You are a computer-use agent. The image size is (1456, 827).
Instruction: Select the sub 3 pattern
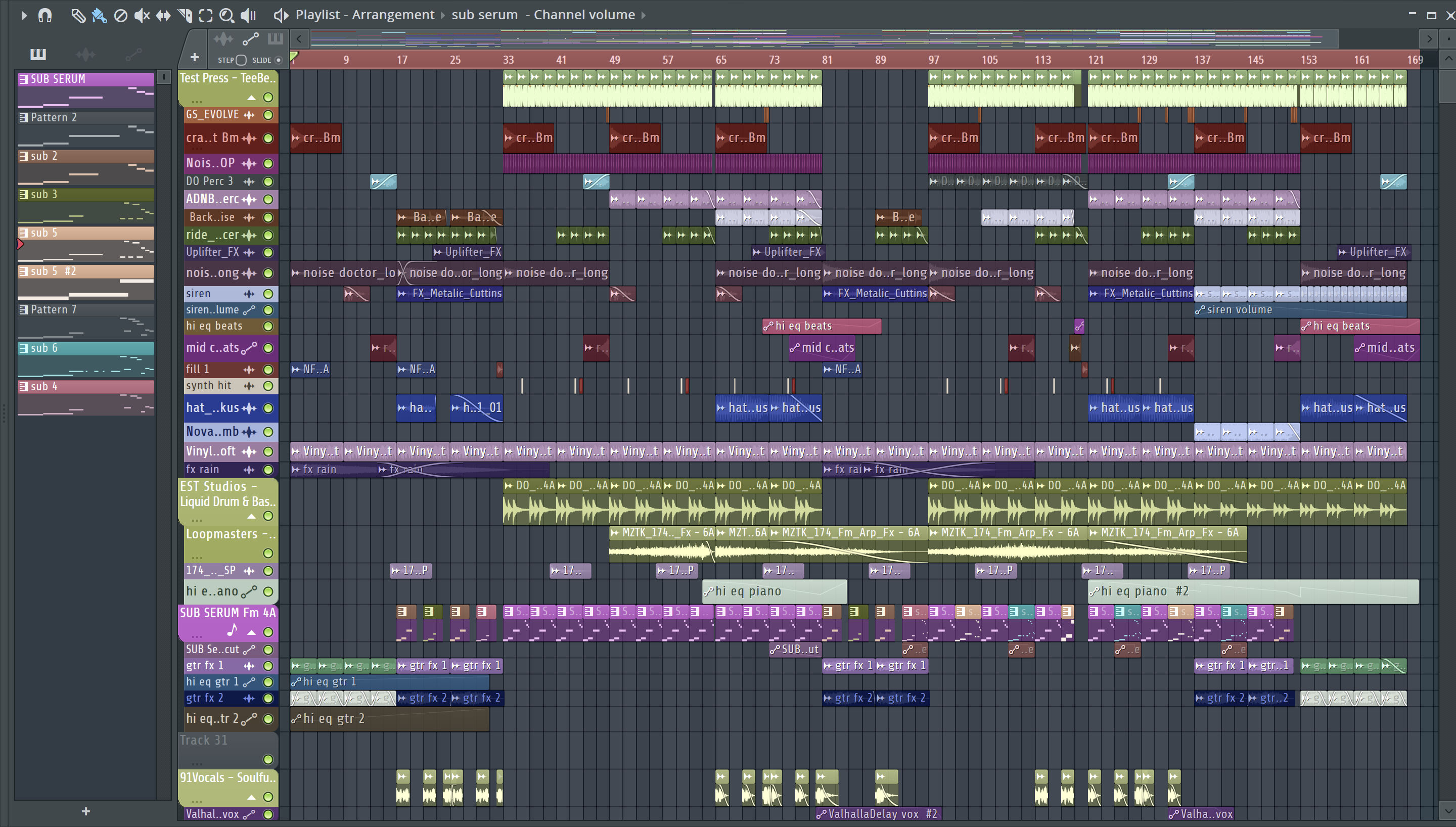pyautogui.click(x=86, y=206)
